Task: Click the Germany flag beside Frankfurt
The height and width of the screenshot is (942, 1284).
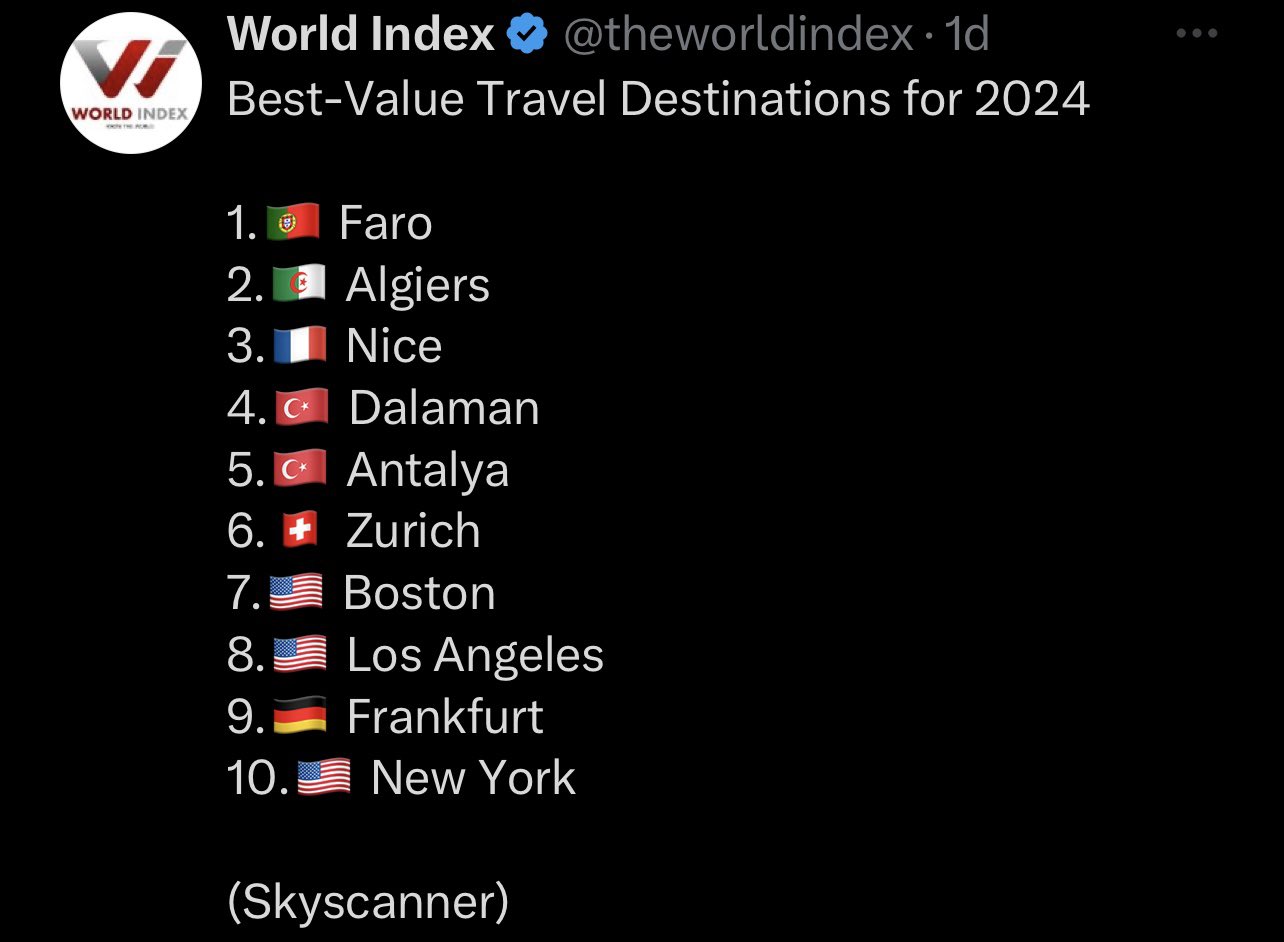Action: coord(300,716)
